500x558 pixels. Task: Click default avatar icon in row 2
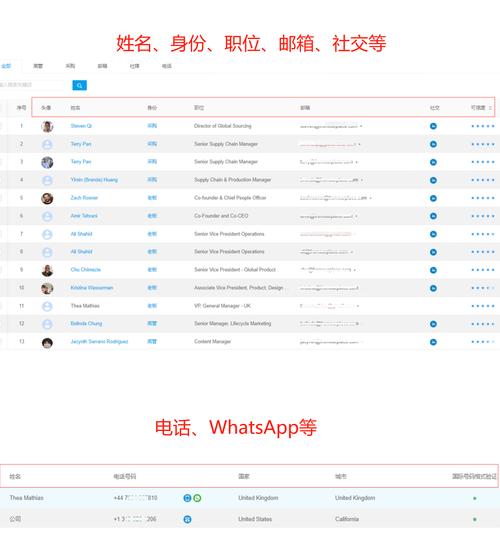tap(47, 144)
